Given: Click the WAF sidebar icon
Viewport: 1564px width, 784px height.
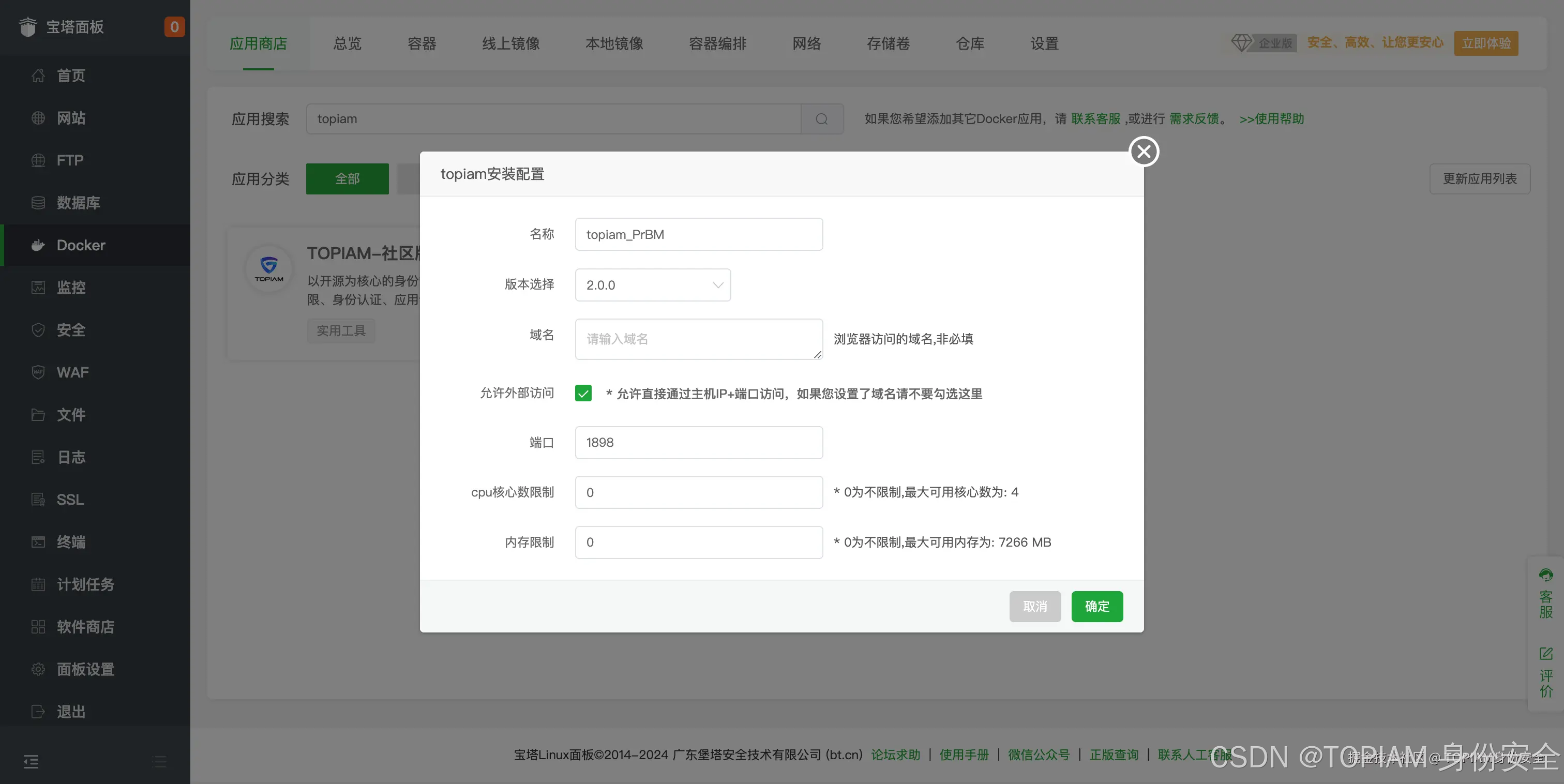Looking at the screenshot, I should [x=38, y=372].
